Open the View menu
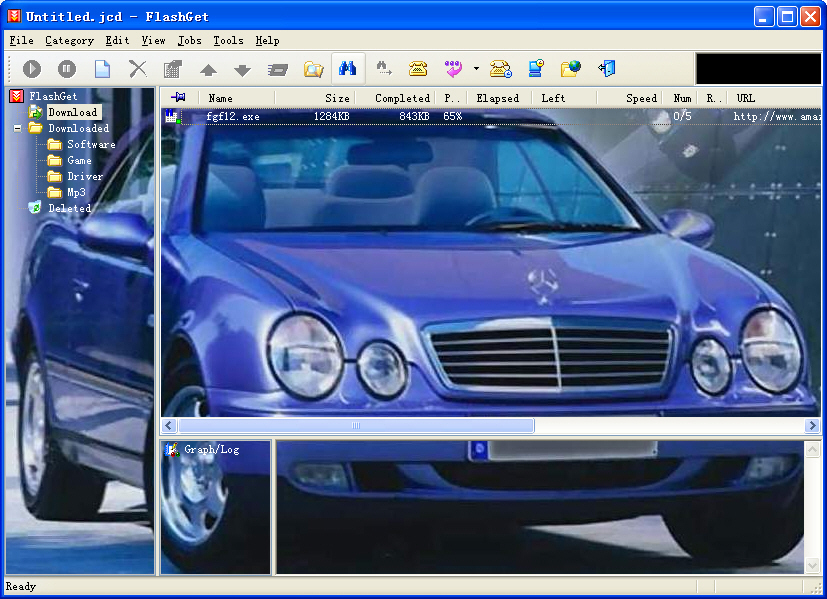The height and width of the screenshot is (599, 827). [x=153, y=41]
